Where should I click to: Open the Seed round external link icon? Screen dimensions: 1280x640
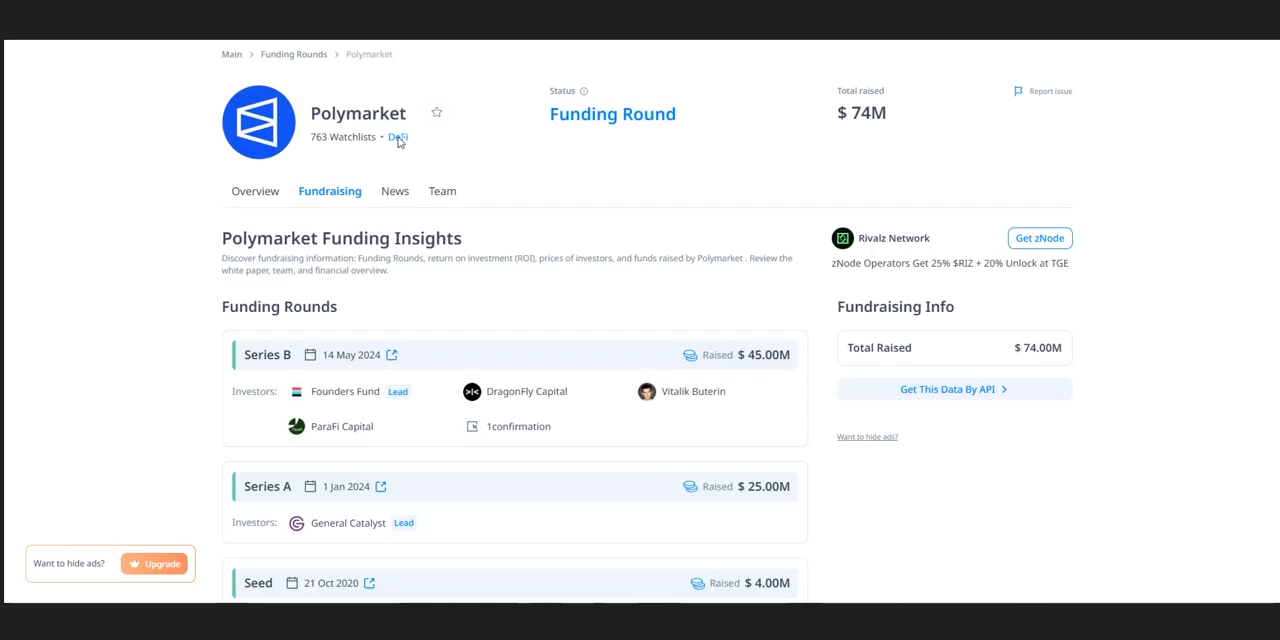point(369,583)
